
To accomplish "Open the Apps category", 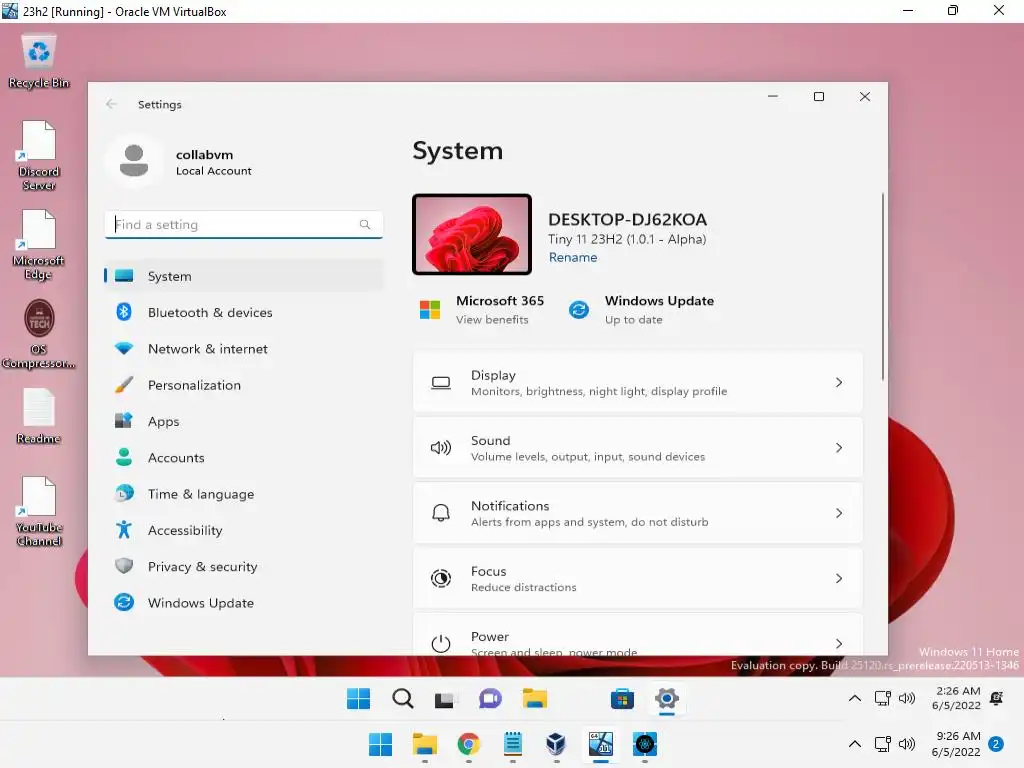I will click(x=244, y=421).
